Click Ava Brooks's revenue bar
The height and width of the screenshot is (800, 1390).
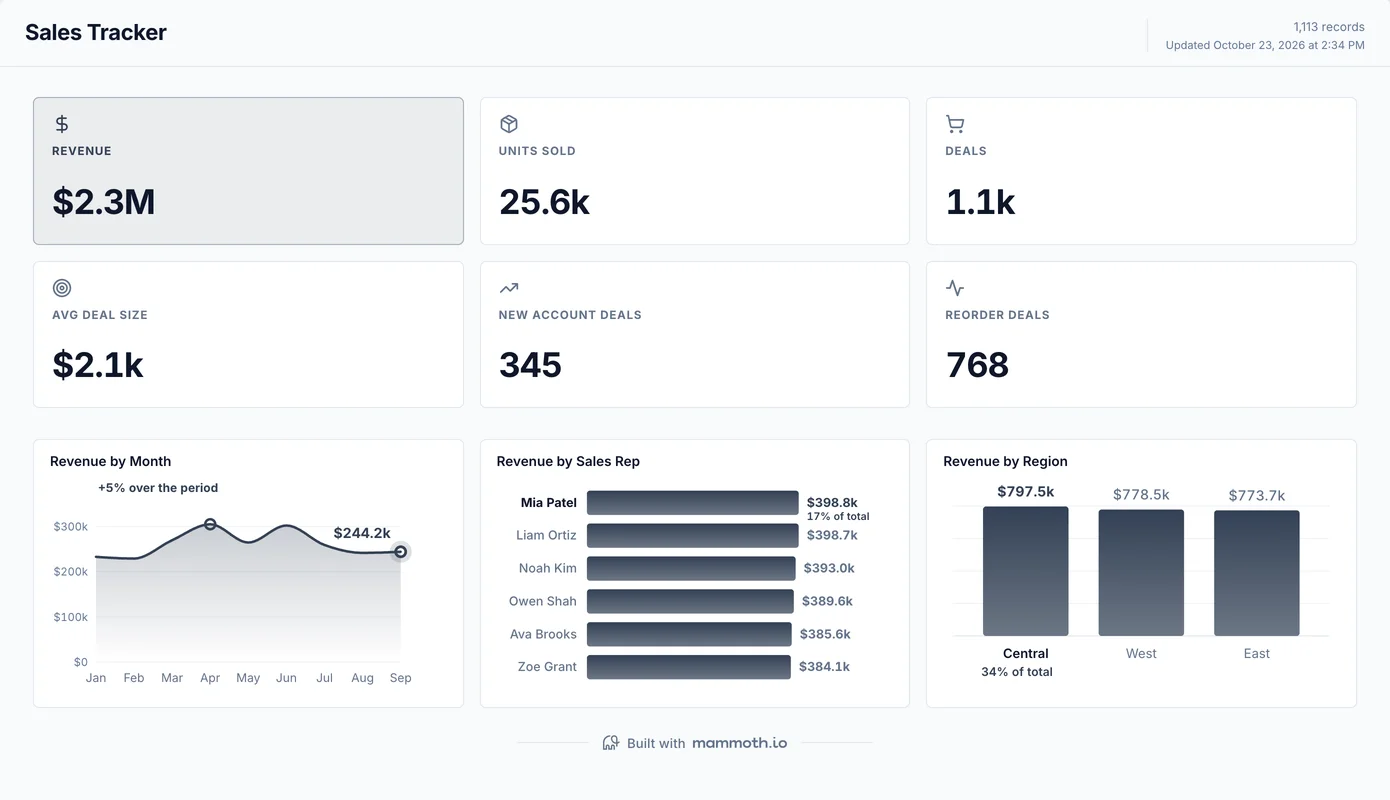[x=689, y=635]
